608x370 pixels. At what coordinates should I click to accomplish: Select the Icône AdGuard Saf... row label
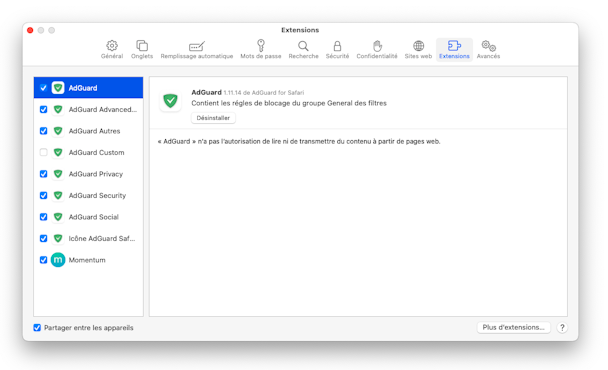point(102,239)
